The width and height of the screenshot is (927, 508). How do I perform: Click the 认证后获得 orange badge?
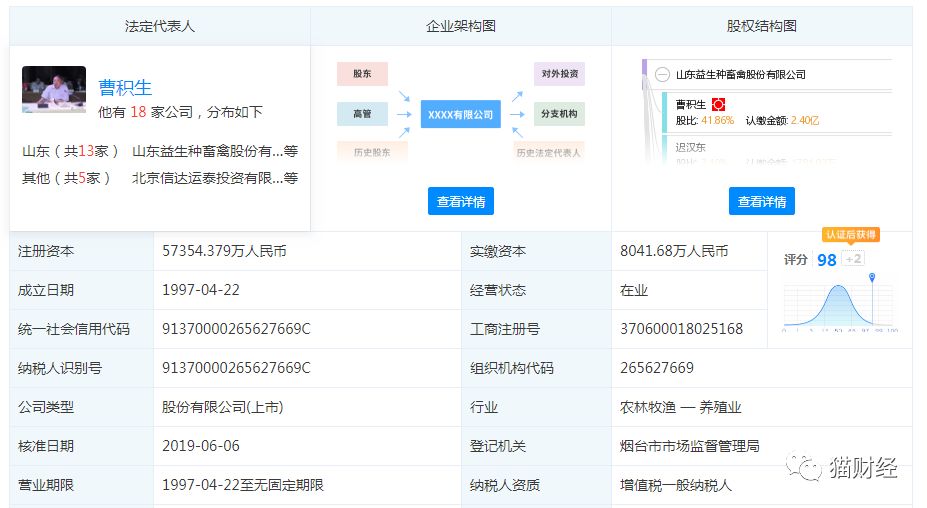(x=851, y=235)
